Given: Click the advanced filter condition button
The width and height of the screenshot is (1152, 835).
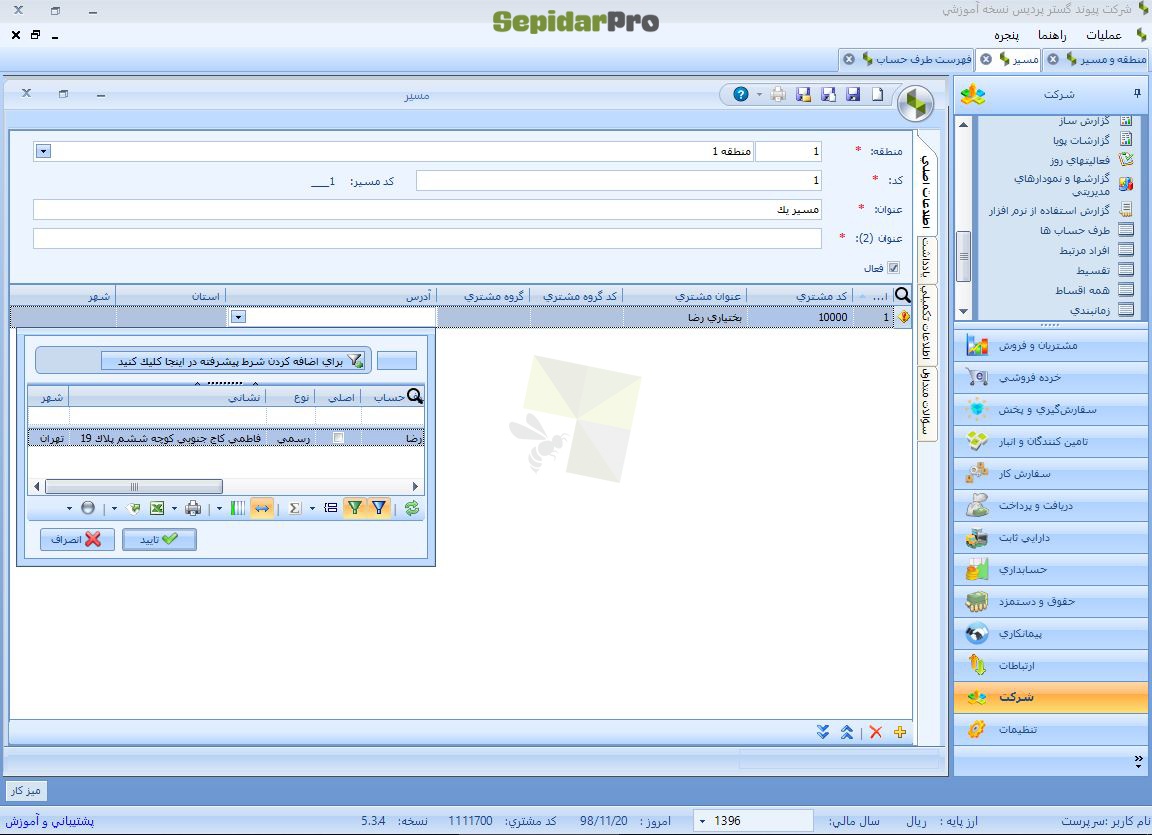Looking at the screenshot, I should click(x=235, y=361).
